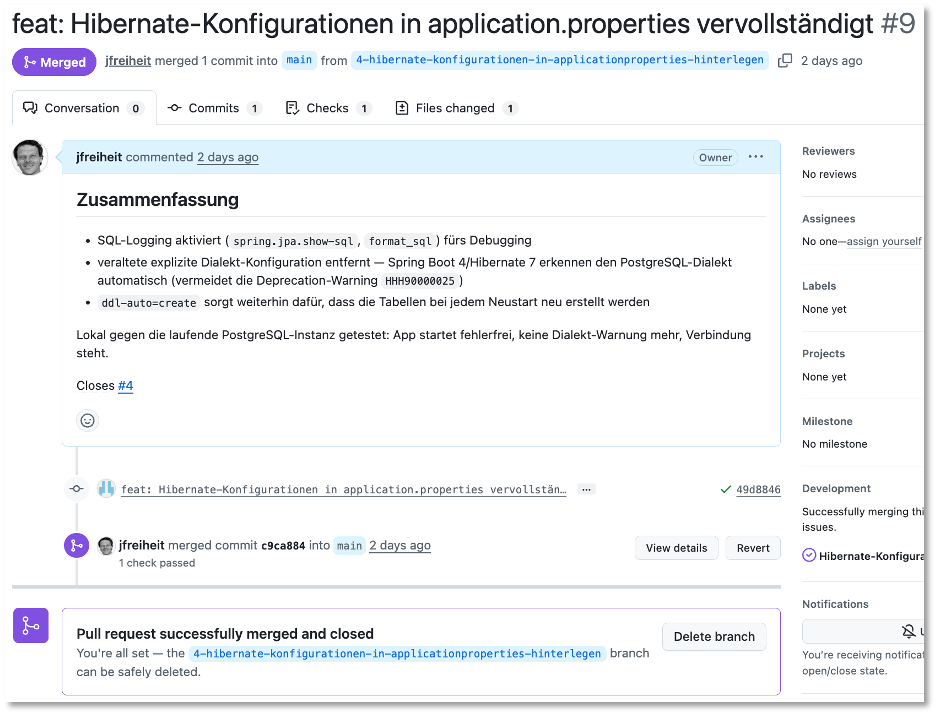The height and width of the screenshot is (716, 938).
Task: Click branch name in merged and closed box
Action: pos(397,653)
